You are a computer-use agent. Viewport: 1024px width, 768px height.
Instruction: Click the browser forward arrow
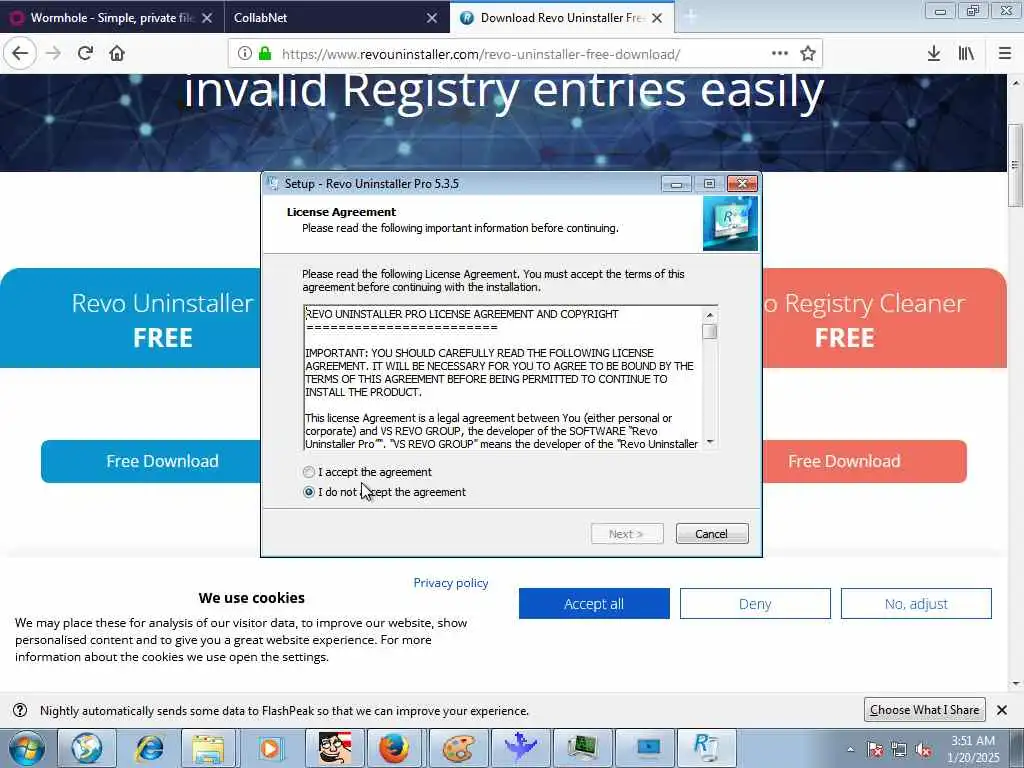tap(54, 54)
